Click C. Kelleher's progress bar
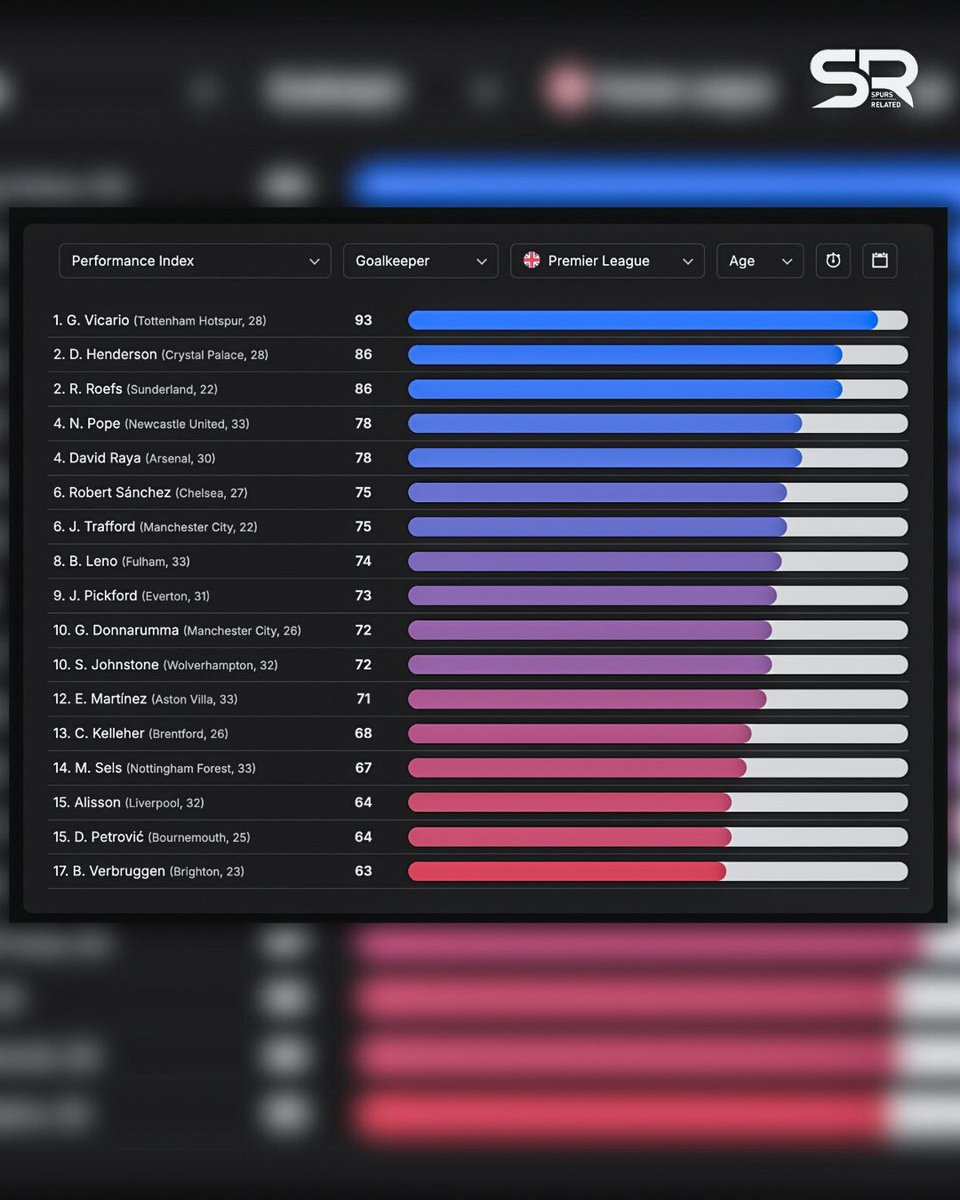Viewport: 960px width, 1200px height. point(580,733)
